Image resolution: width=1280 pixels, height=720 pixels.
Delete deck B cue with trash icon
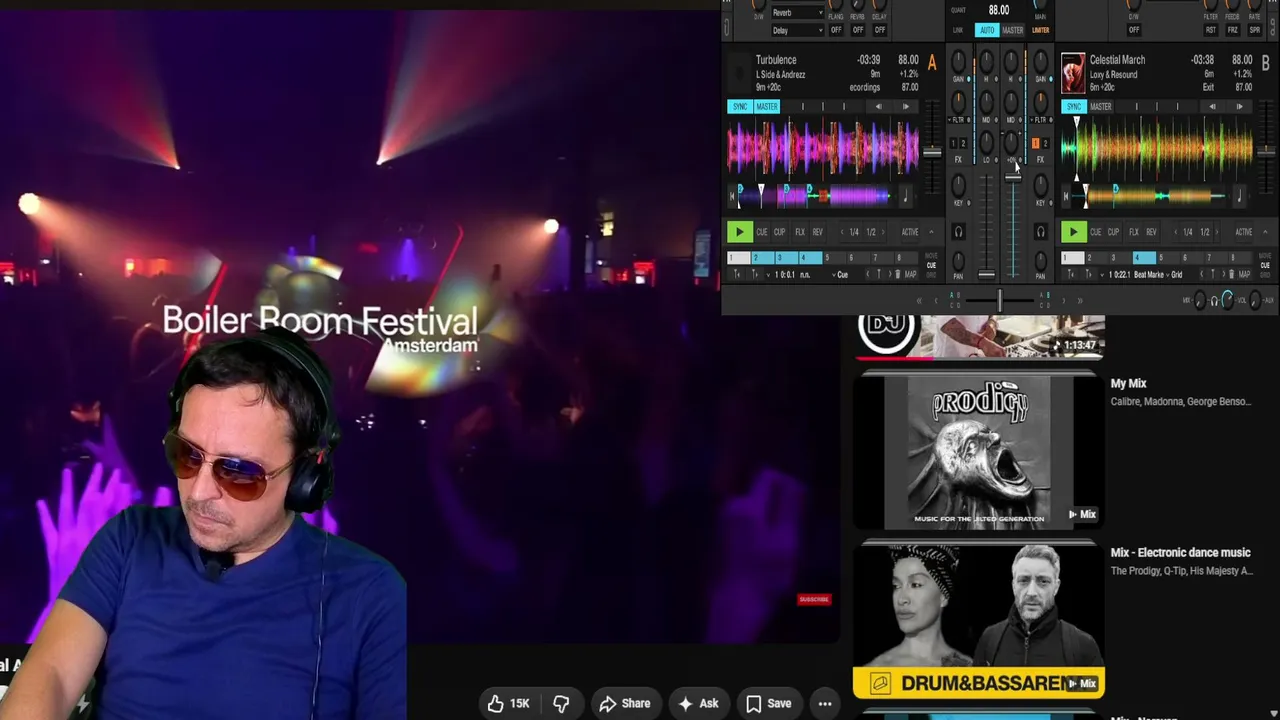tap(1231, 274)
